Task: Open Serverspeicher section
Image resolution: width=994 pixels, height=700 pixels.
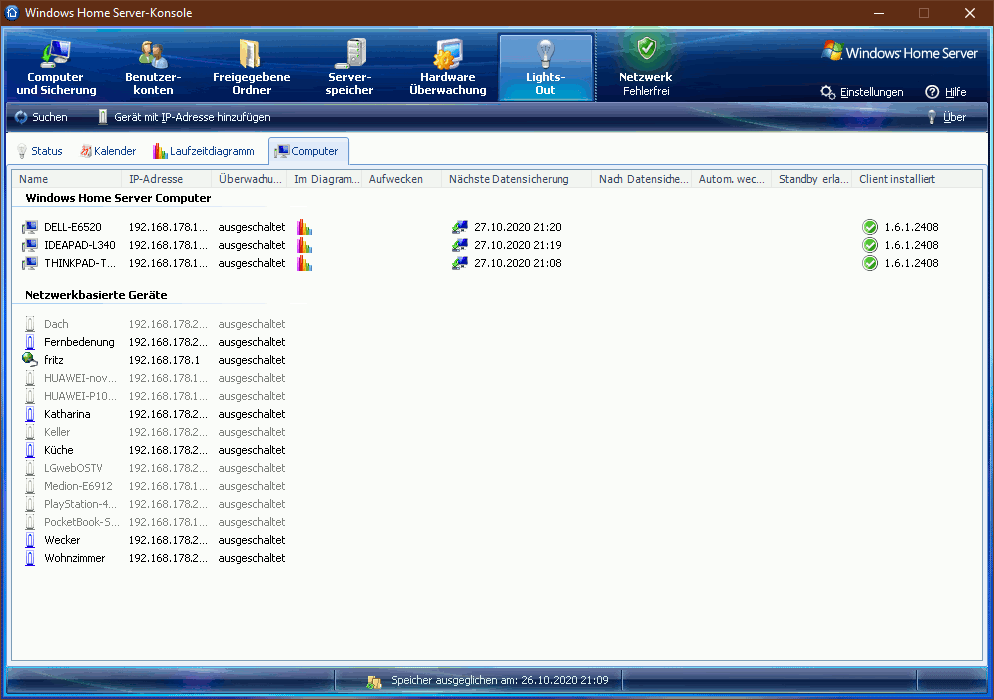Action: click(x=350, y=67)
